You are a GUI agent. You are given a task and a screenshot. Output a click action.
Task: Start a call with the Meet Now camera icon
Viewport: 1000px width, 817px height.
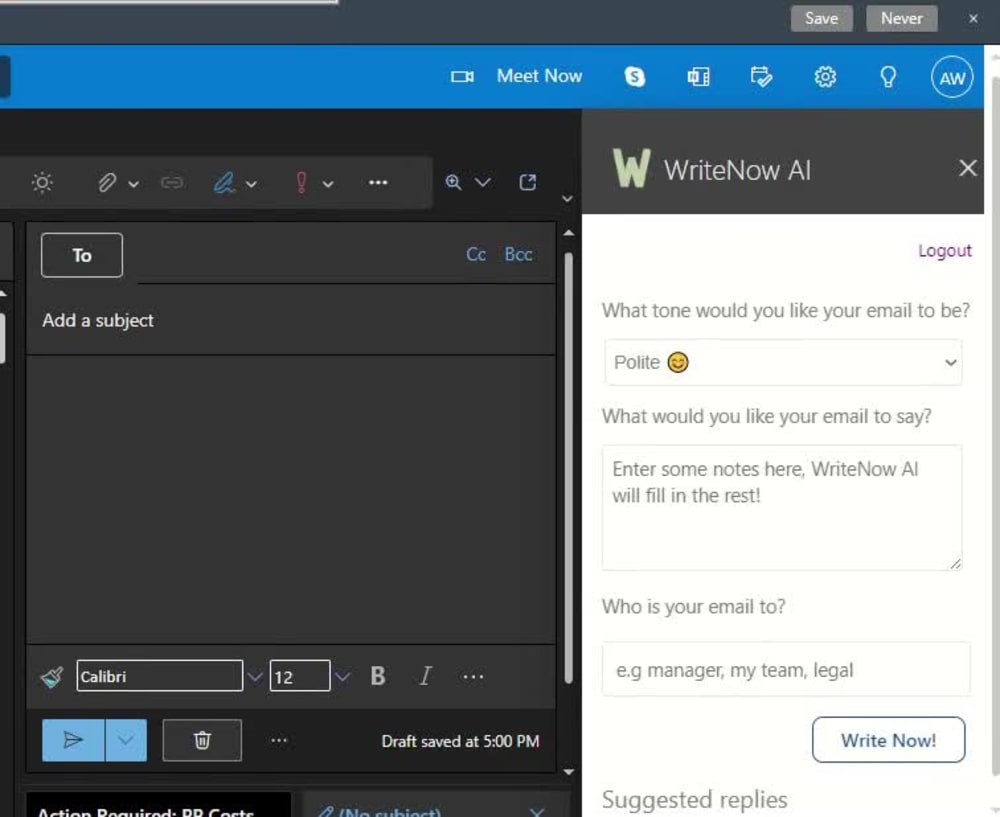[x=461, y=76]
